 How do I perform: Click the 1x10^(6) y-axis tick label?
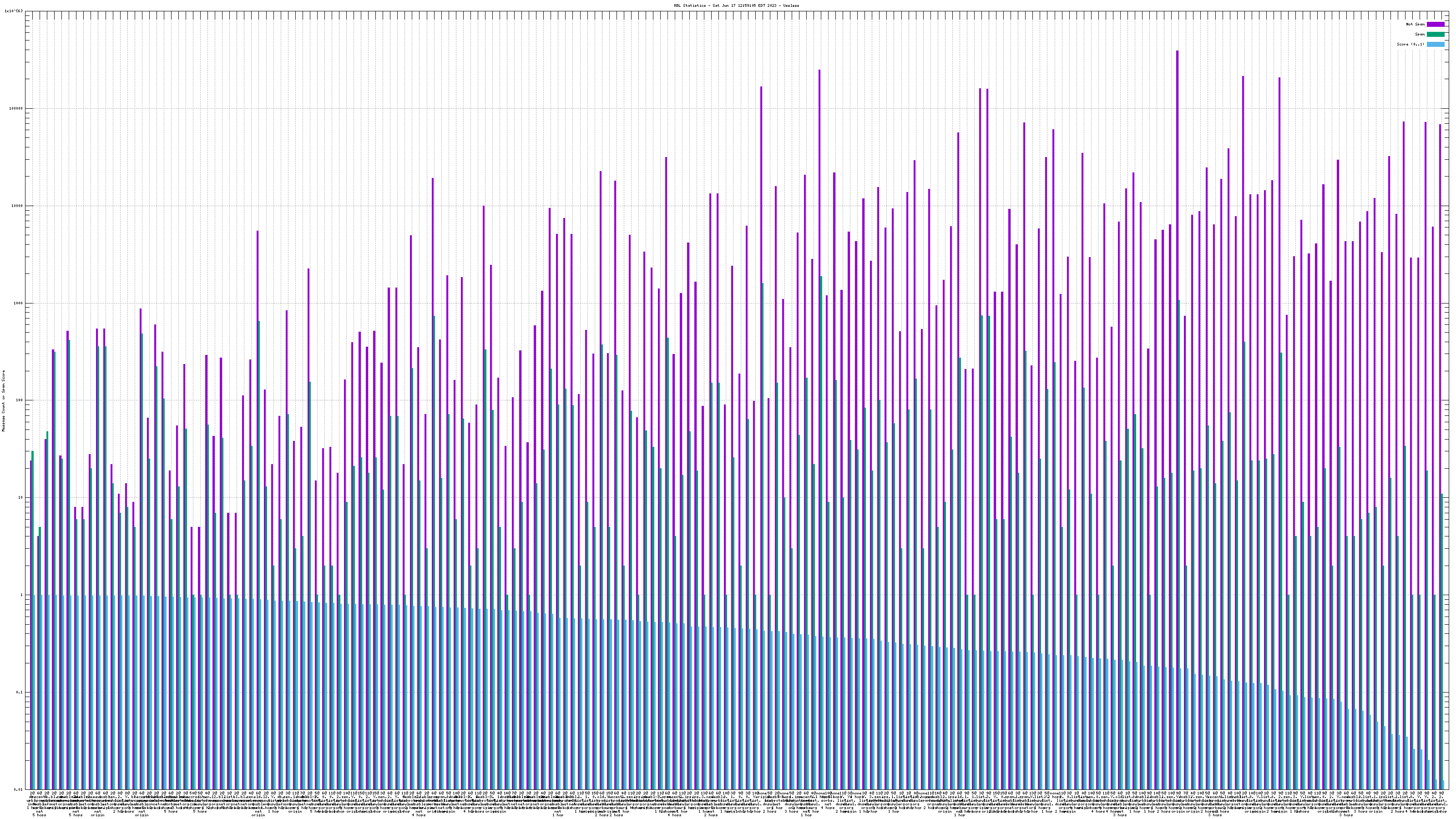click(14, 11)
